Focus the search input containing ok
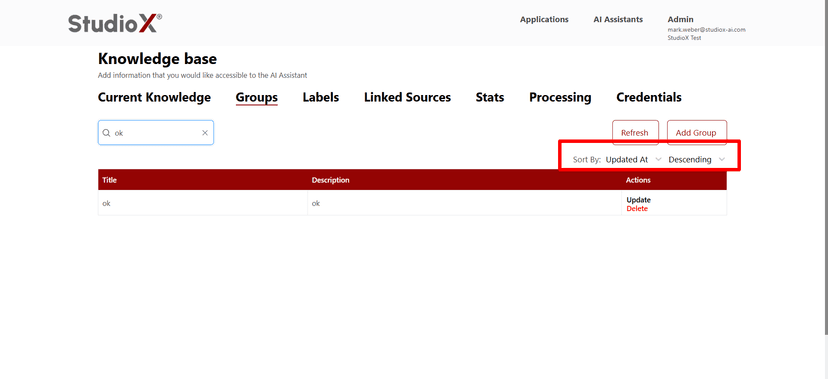This screenshot has width=828, height=379. pyautogui.click(x=156, y=132)
